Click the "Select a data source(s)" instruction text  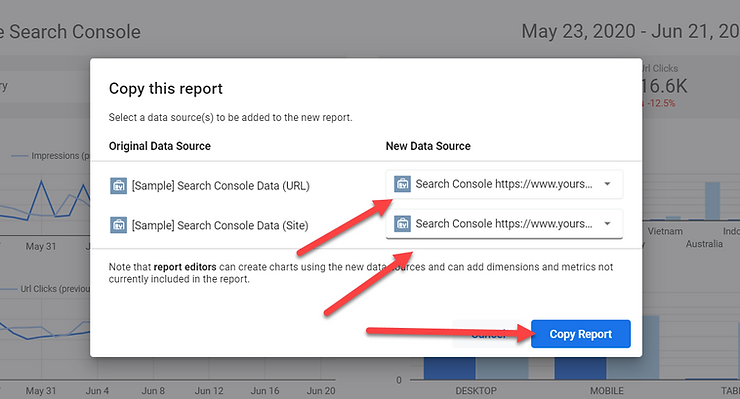[230, 118]
